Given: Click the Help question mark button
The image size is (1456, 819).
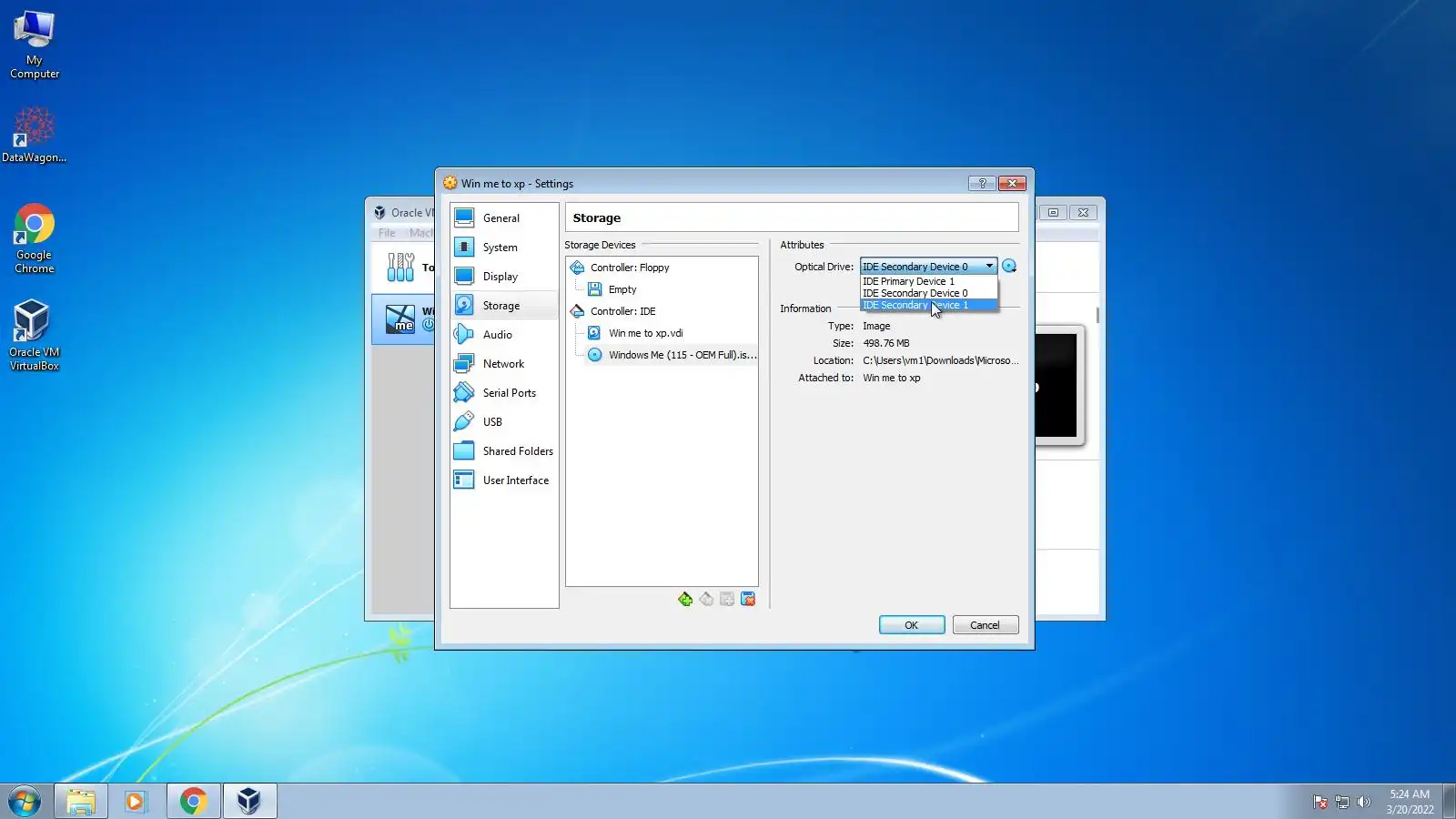Looking at the screenshot, I should click(982, 183).
